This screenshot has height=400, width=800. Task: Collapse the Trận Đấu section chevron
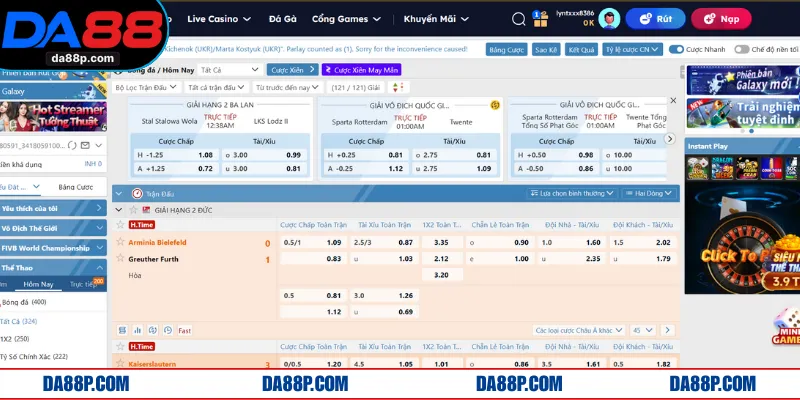120,193
